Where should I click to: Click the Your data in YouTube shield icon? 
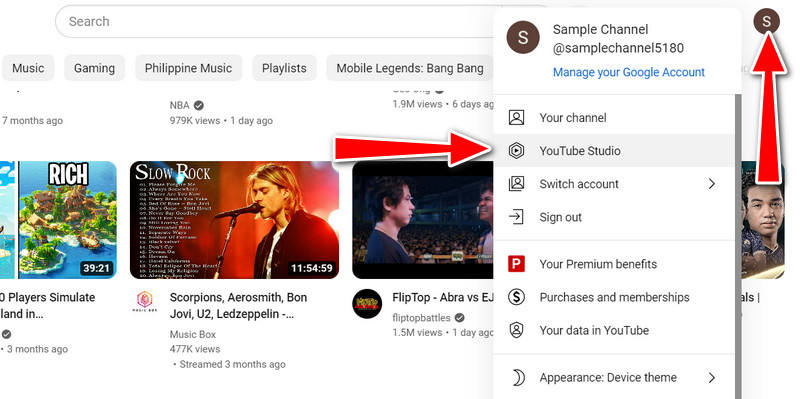tap(516, 330)
